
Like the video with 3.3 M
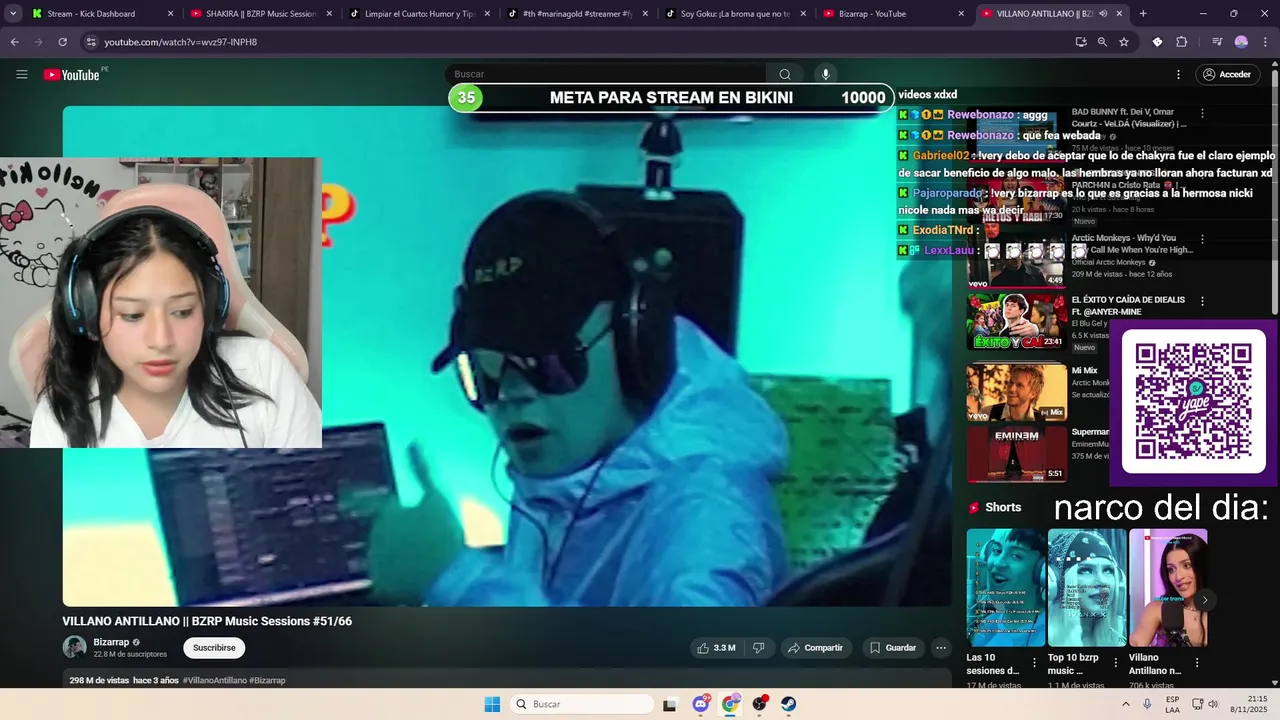point(716,648)
